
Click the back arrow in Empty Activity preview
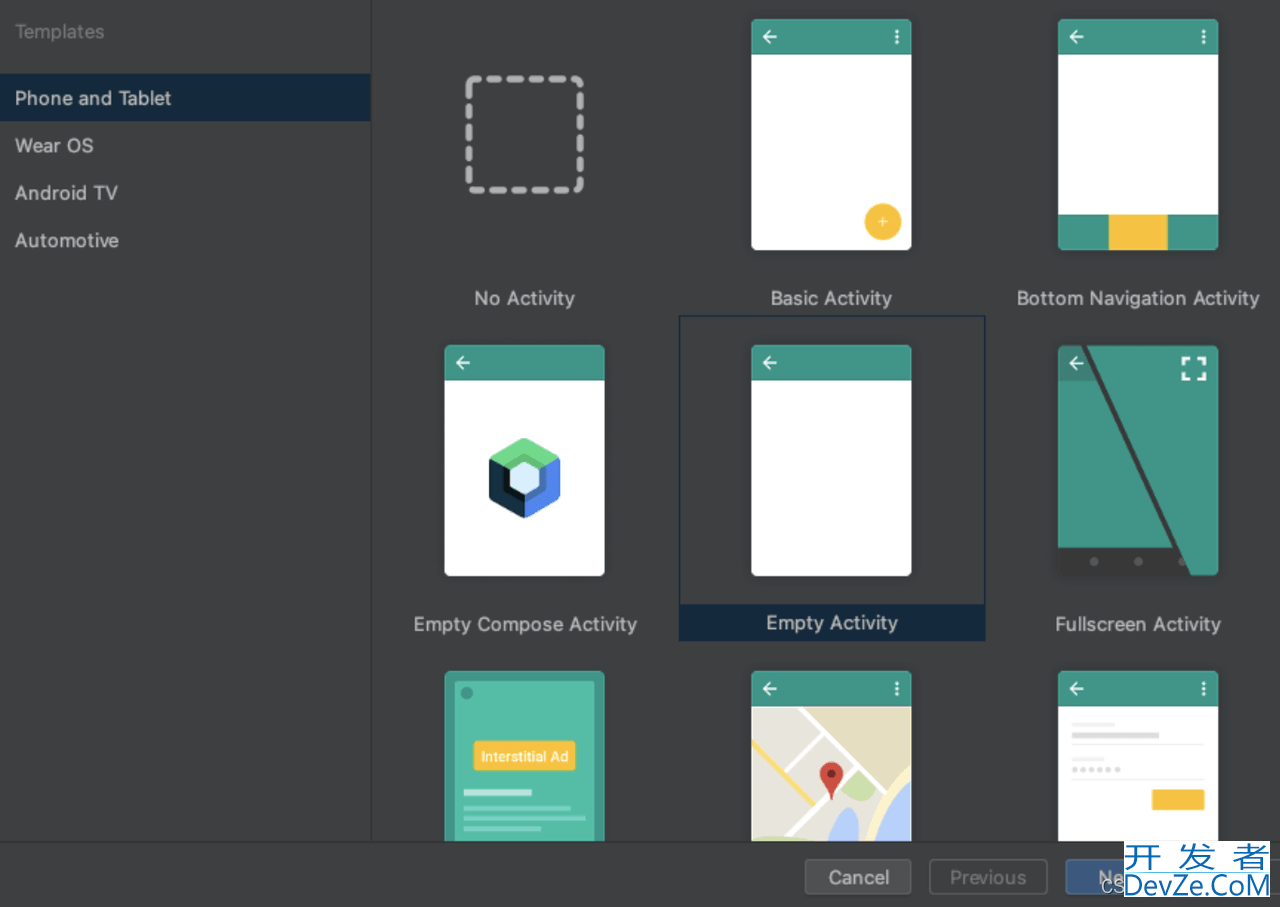tap(769, 363)
